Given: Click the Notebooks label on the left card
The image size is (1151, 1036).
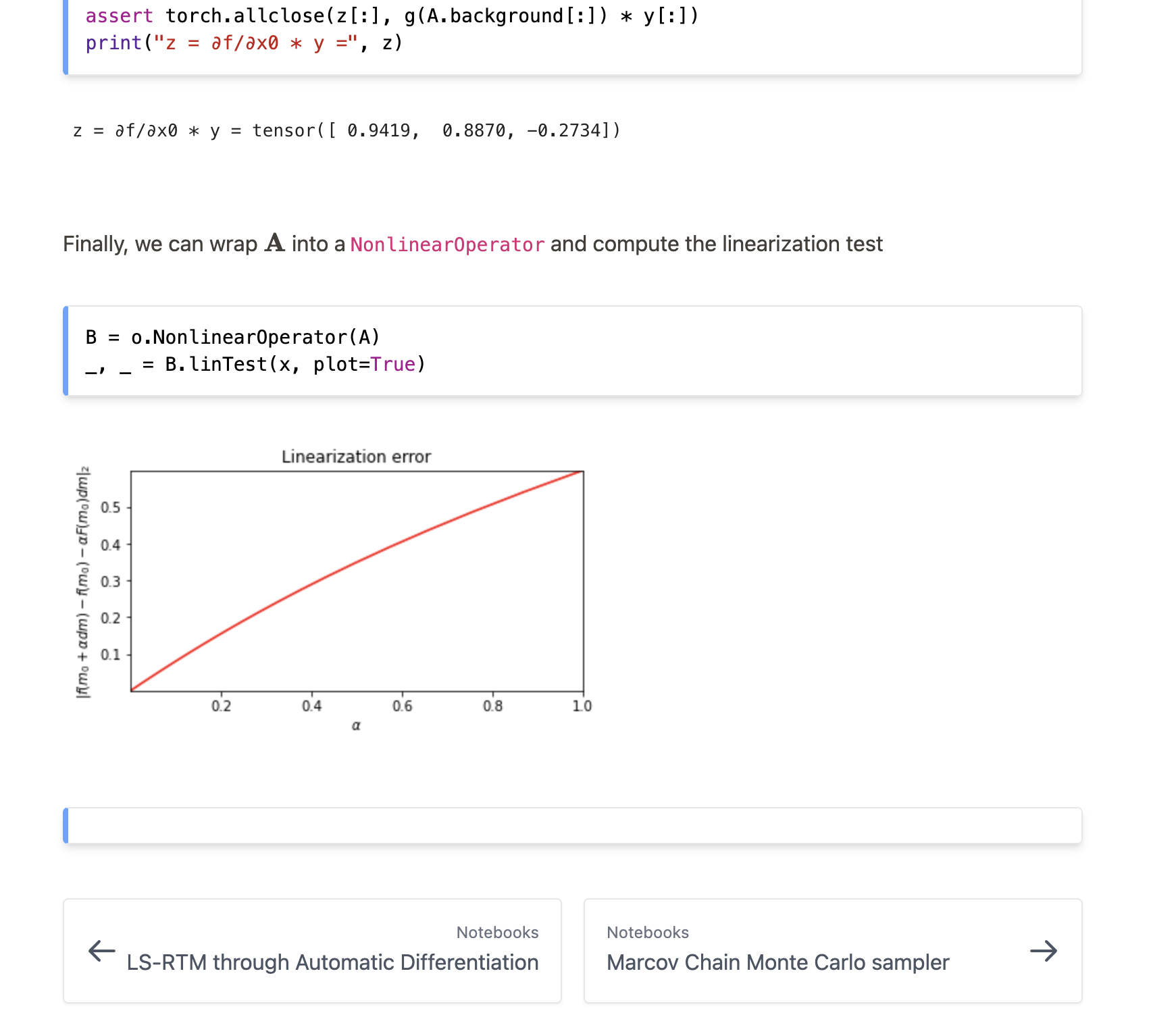Looking at the screenshot, I should 497,932.
